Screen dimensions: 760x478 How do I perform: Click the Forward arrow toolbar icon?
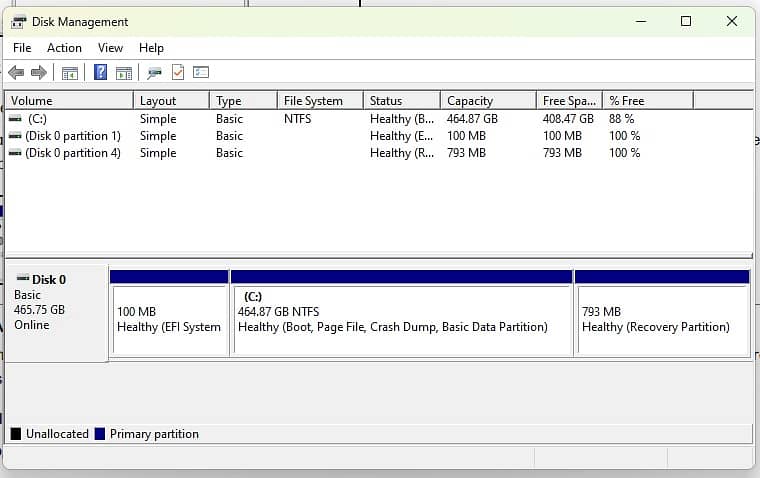[39, 72]
